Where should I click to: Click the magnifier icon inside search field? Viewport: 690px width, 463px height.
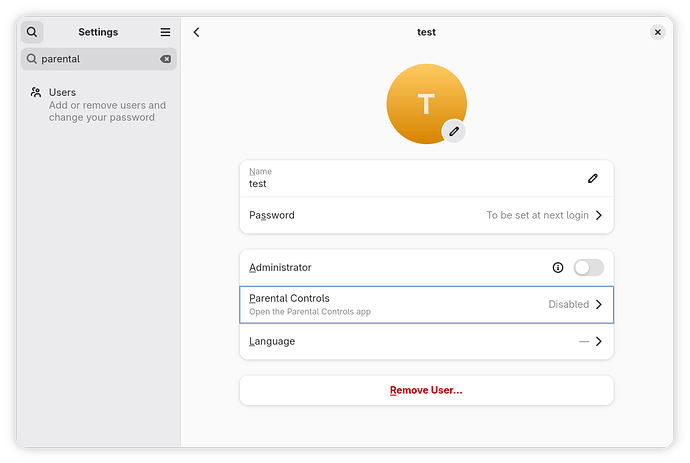pos(31,59)
